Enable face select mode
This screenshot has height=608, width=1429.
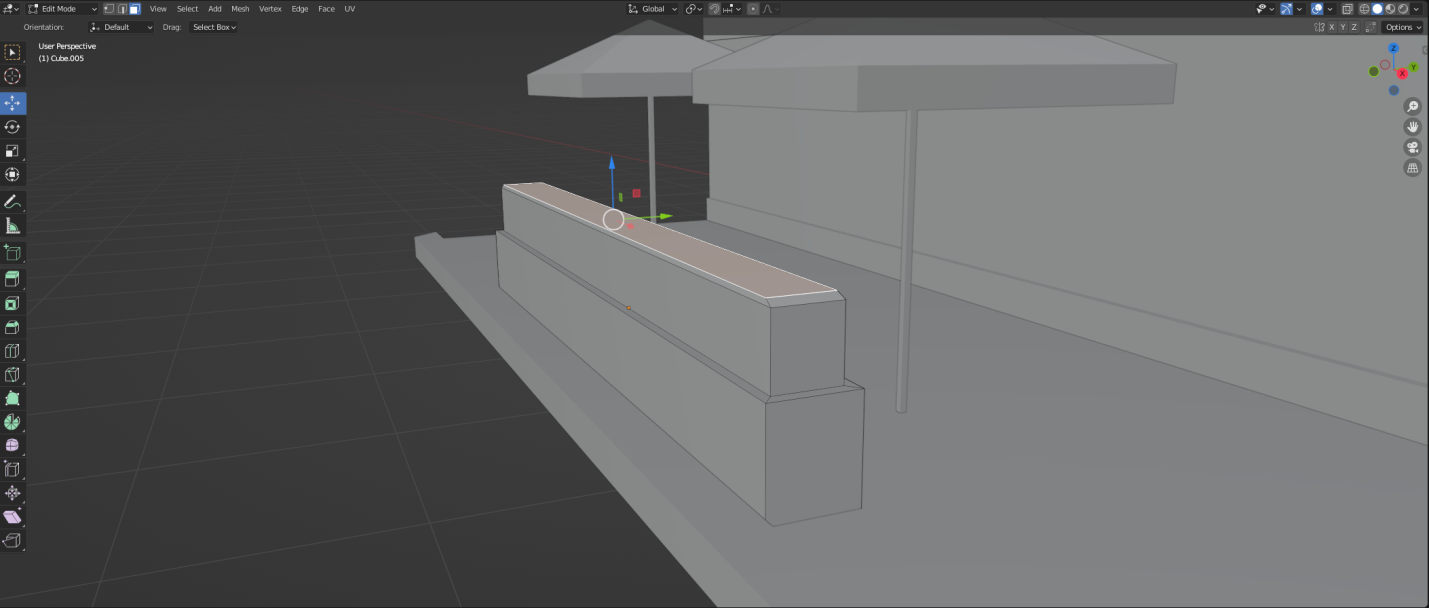[x=135, y=9]
